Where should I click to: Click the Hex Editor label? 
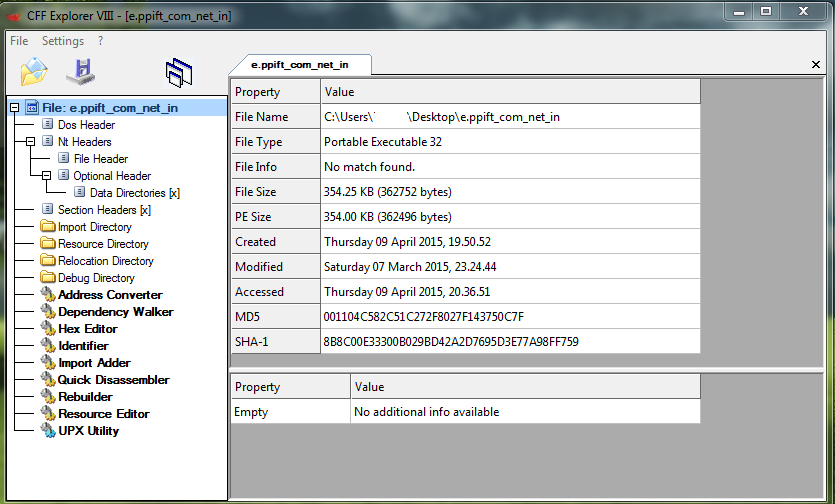88,329
